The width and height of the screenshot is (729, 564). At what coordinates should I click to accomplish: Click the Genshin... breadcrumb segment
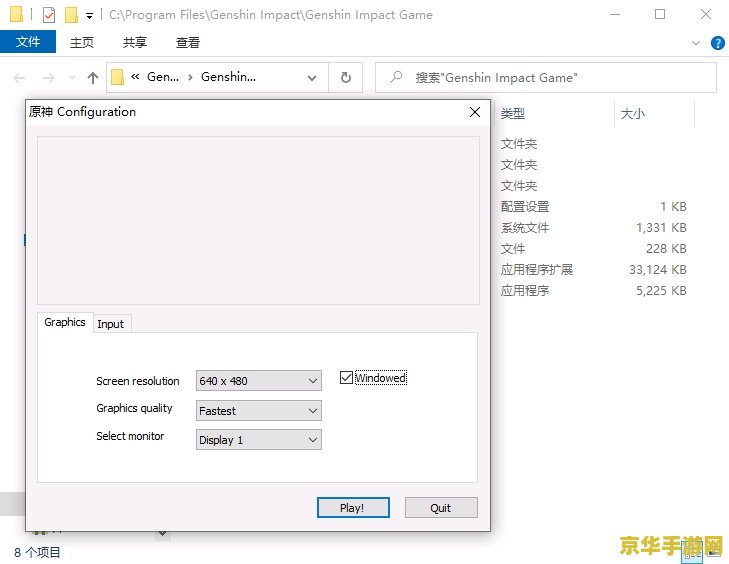coord(228,77)
